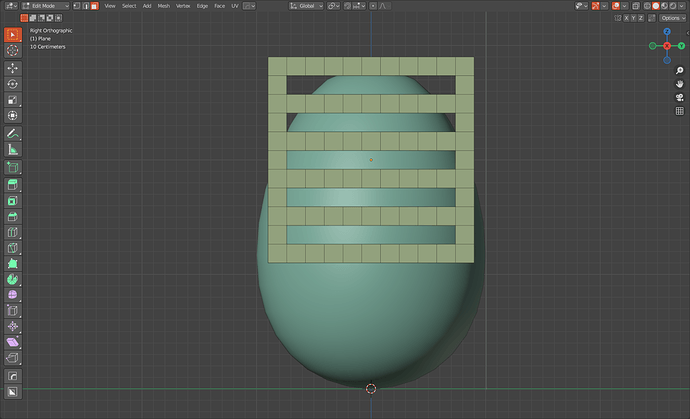The width and height of the screenshot is (690, 419).
Task: Switch to material preview shading
Action: click(664, 6)
